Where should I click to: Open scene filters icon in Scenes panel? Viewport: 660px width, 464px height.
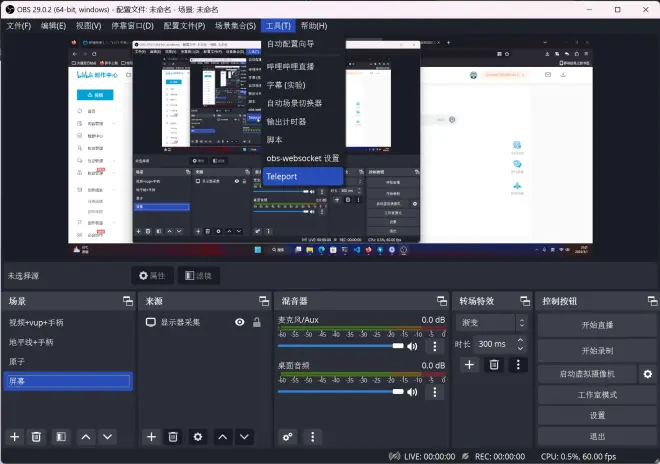click(61, 437)
